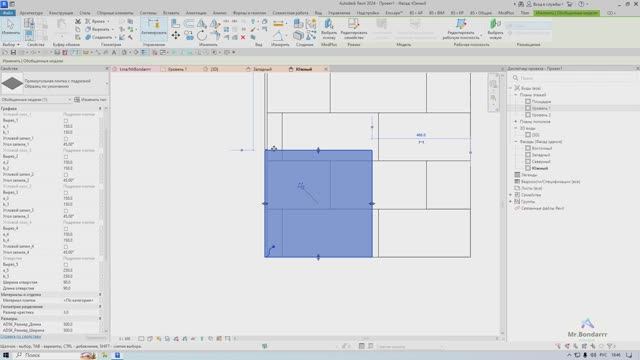This screenshot has width=640, height=360.
Task: Click the Mirror pick axis icon
Action: pos(215,23)
